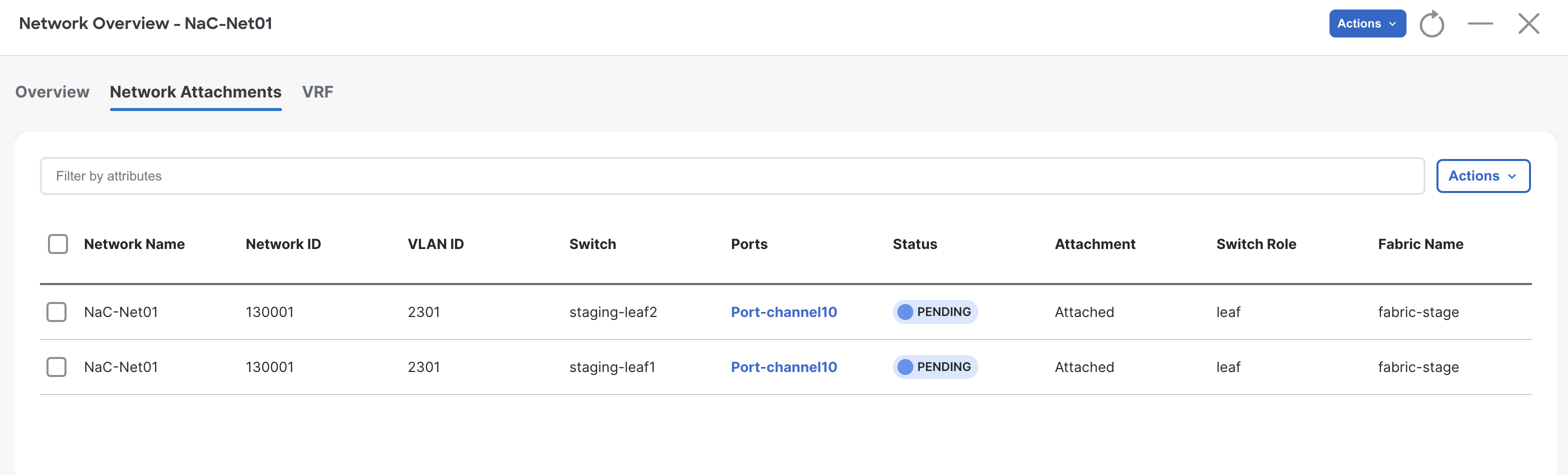Open the table Actions dropdown
Viewport: 1568px width, 475px height.
pyautogui.click(x=1483, y=176)
